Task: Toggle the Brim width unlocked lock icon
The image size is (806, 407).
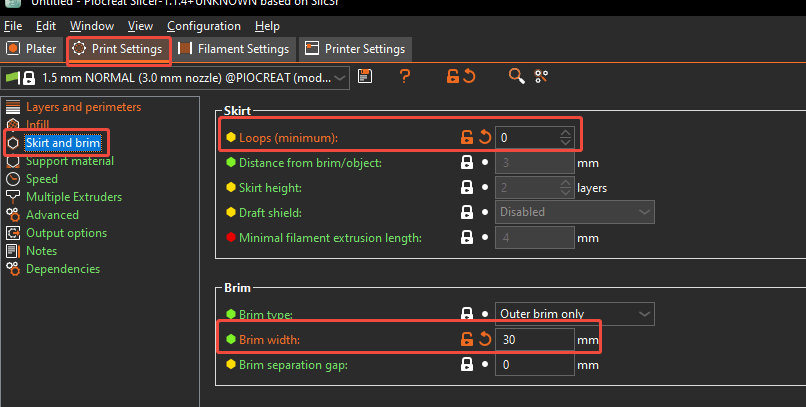Action: 466,339
